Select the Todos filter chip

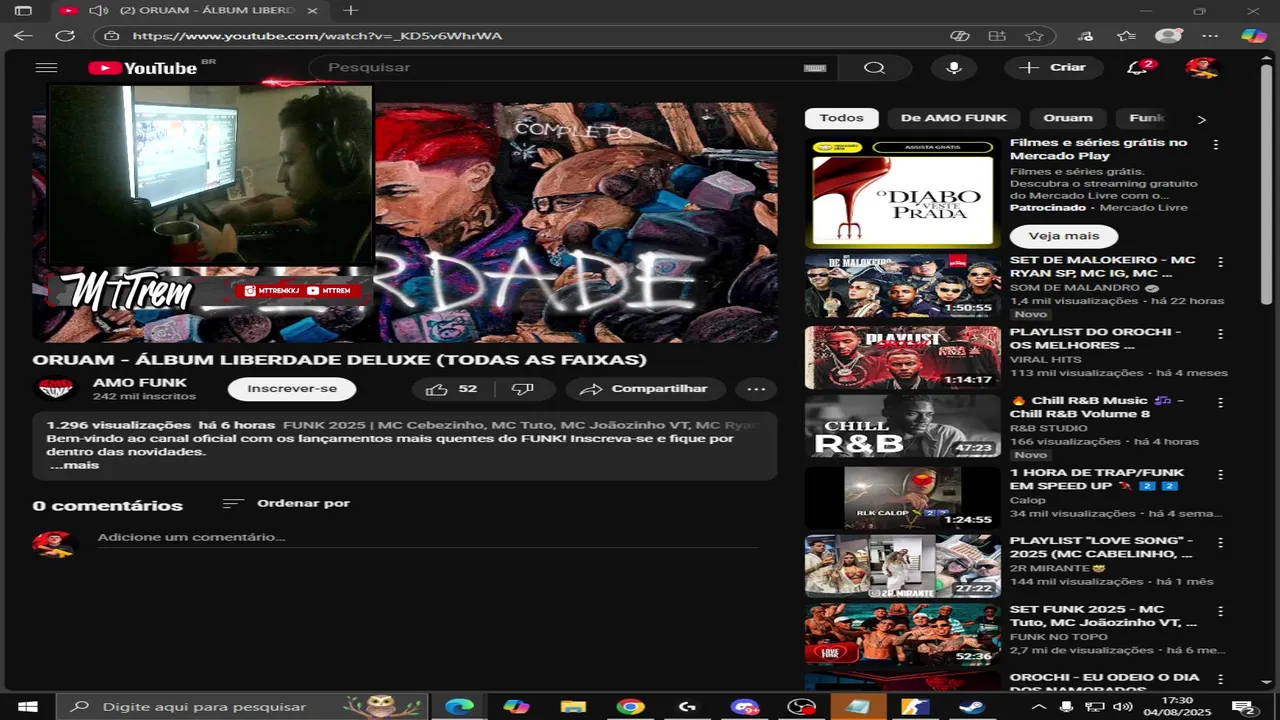tap(841, 118)
